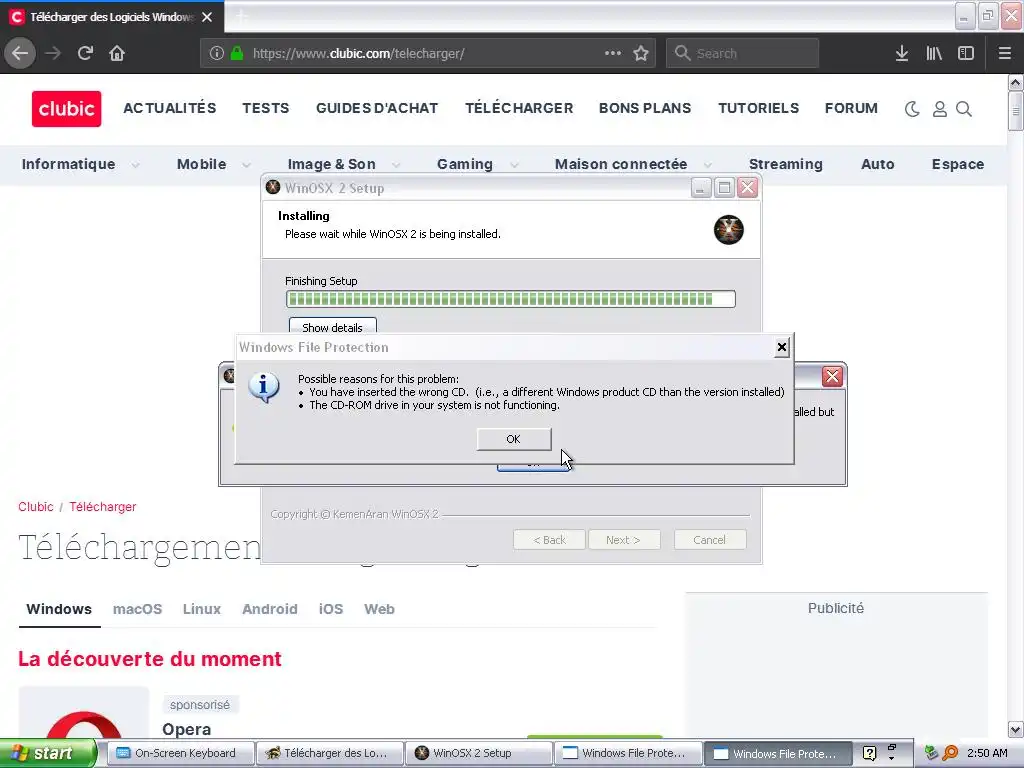The width and height of the screenshot is (1024, 768).
Task: Click the Firefox back arrow button
Action: tap(20, 53)
